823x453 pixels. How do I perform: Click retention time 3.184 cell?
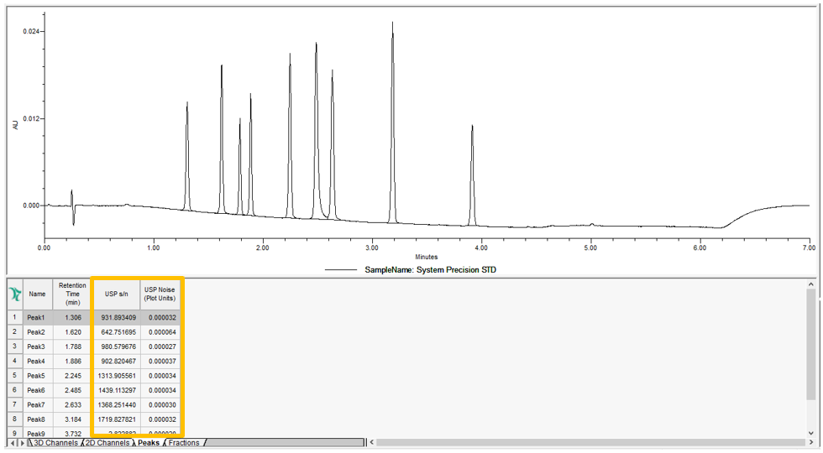coord(71,419)
